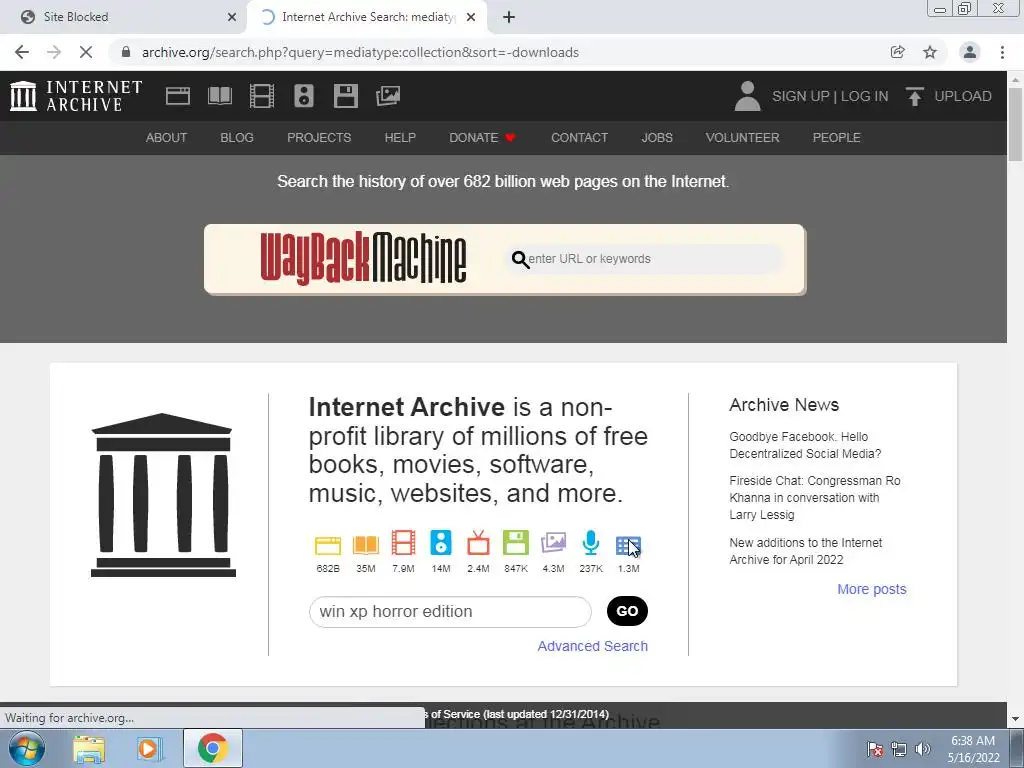Open a new tab with the plus button
The image size is (1024, 768).
point(509,17)
